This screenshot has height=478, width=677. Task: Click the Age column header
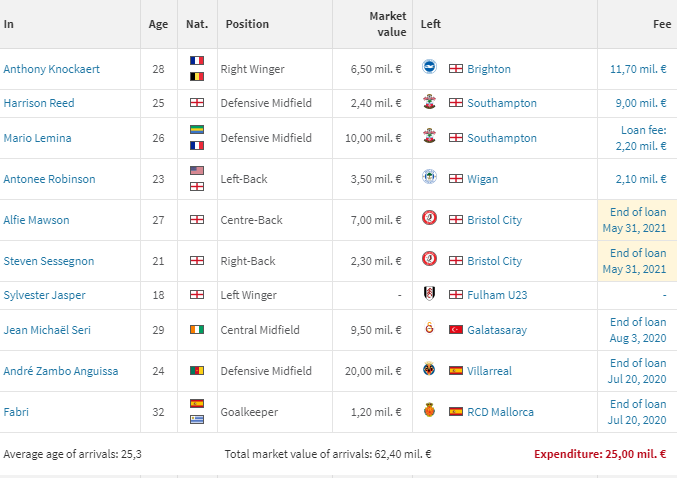point(158,24)
